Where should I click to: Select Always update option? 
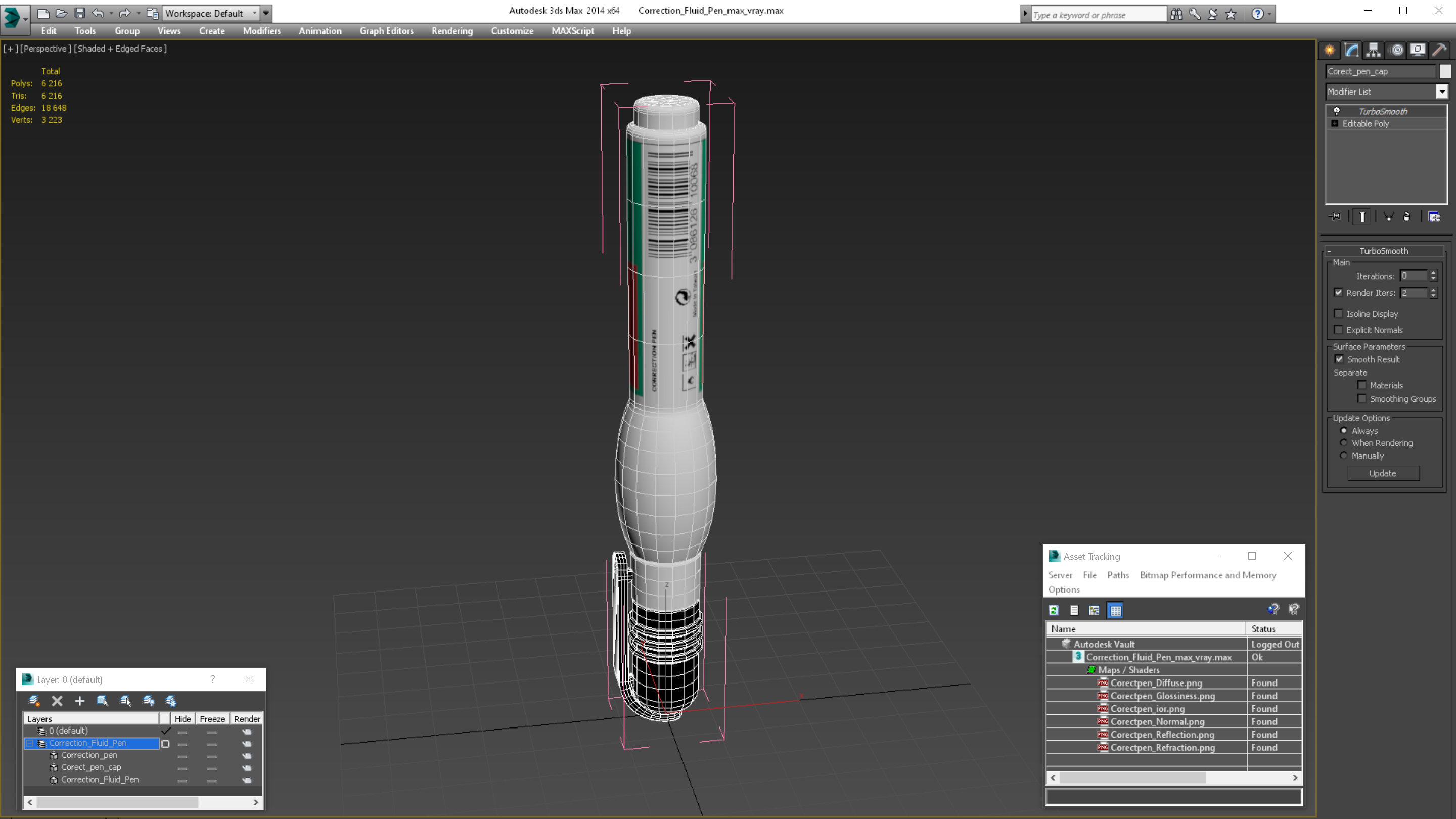(x=1344, y=430)
